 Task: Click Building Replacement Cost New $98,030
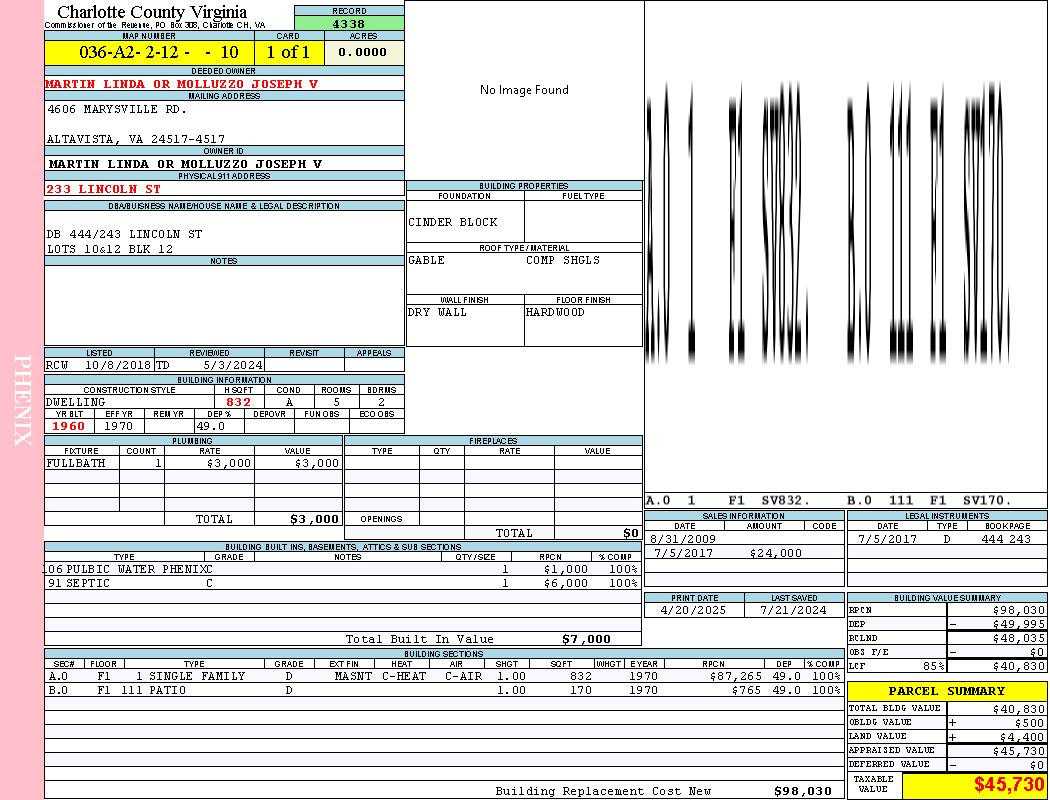(x=803, y=791)
